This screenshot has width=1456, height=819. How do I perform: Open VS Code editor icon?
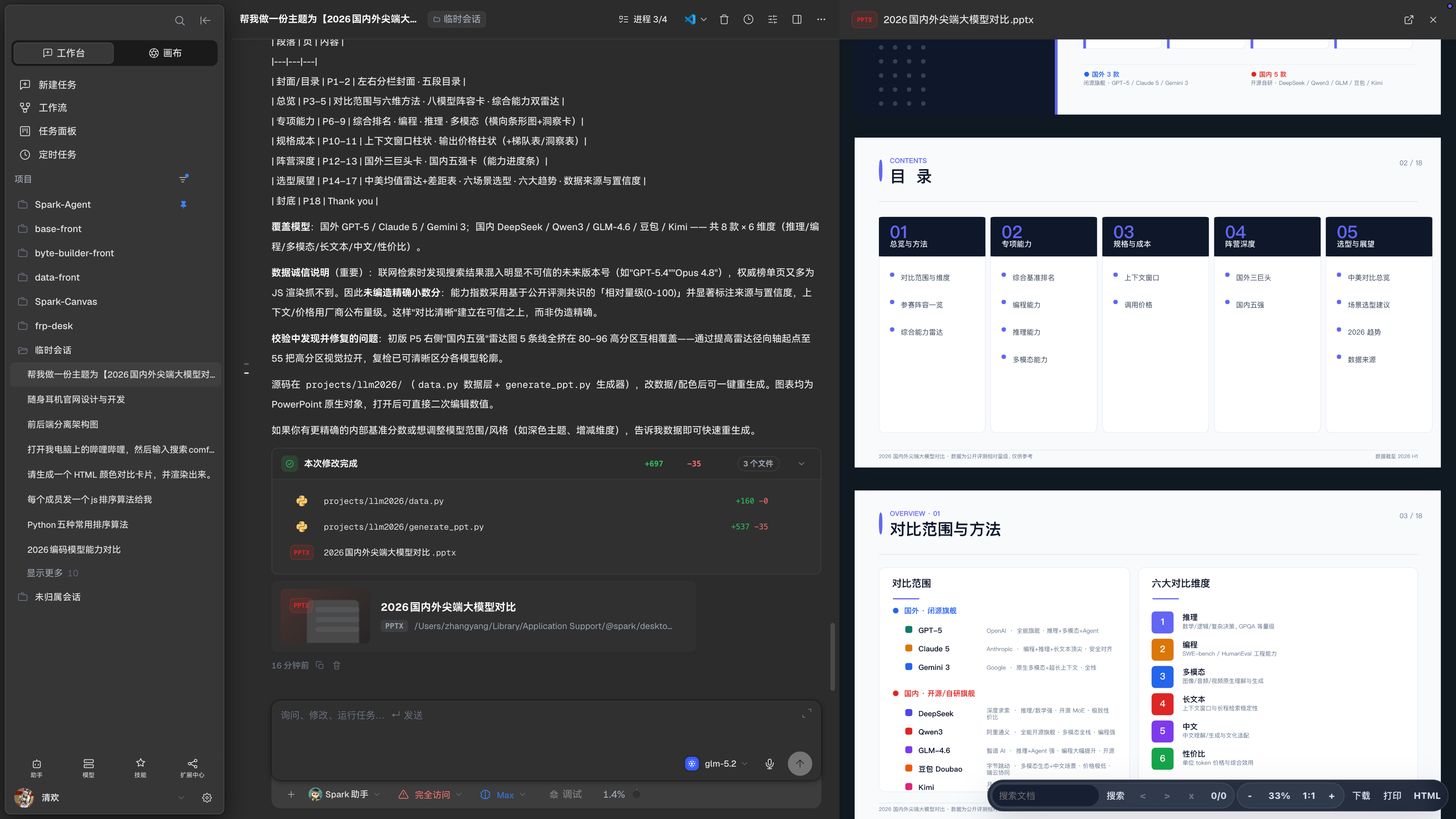coord(690,19)
